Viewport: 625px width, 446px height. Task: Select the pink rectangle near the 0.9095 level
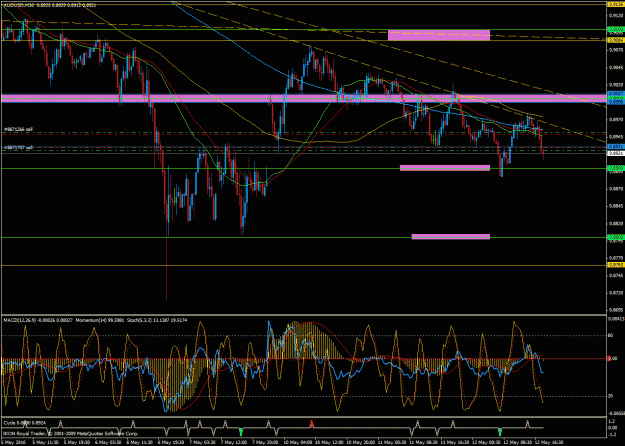tap(439, 35)
